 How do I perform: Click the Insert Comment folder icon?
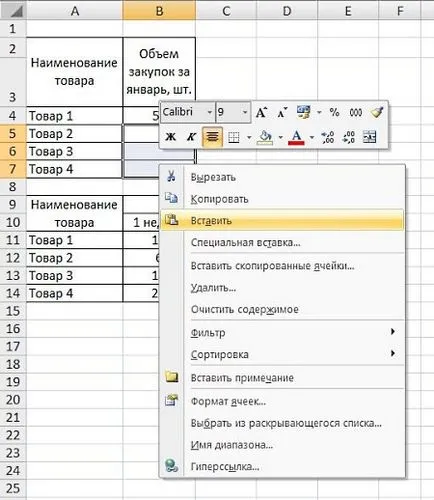pyautogui.click(x=172, y=377)
